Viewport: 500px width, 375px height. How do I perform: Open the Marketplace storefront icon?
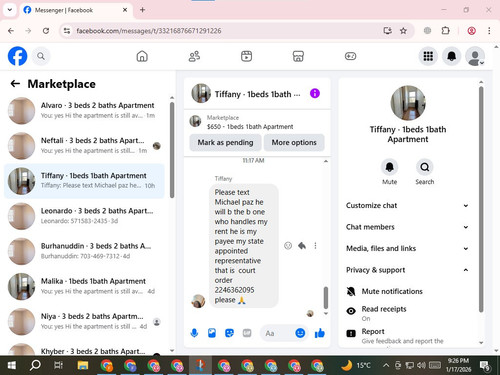[x=298, y=56]
